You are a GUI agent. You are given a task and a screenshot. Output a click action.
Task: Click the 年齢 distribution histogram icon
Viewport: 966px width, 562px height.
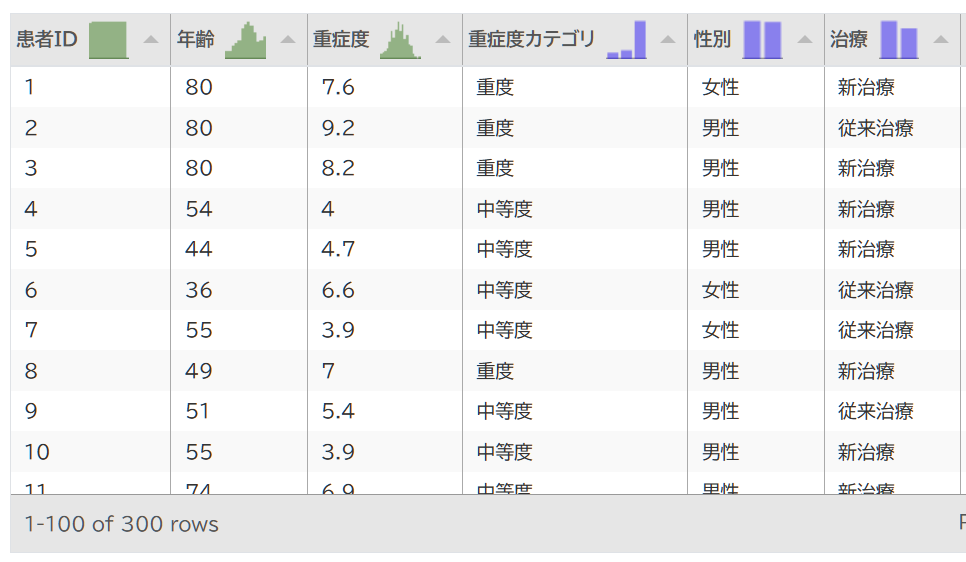click(x=246, y=40)
